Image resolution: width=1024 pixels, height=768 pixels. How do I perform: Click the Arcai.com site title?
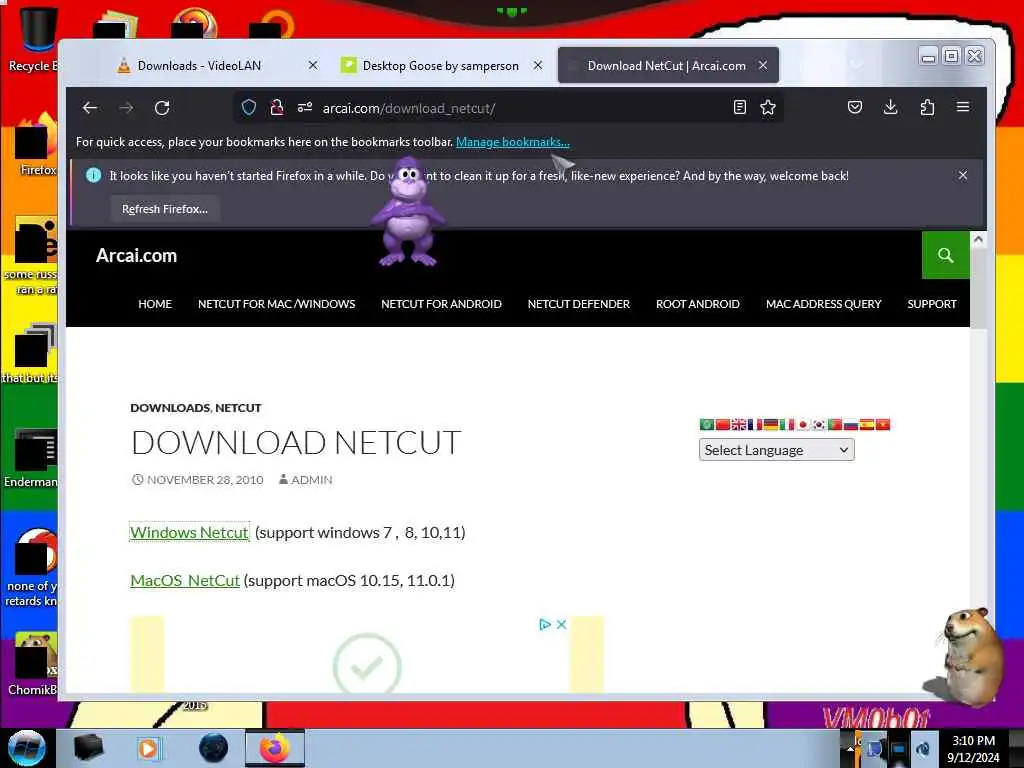click(x=136, y=255)
